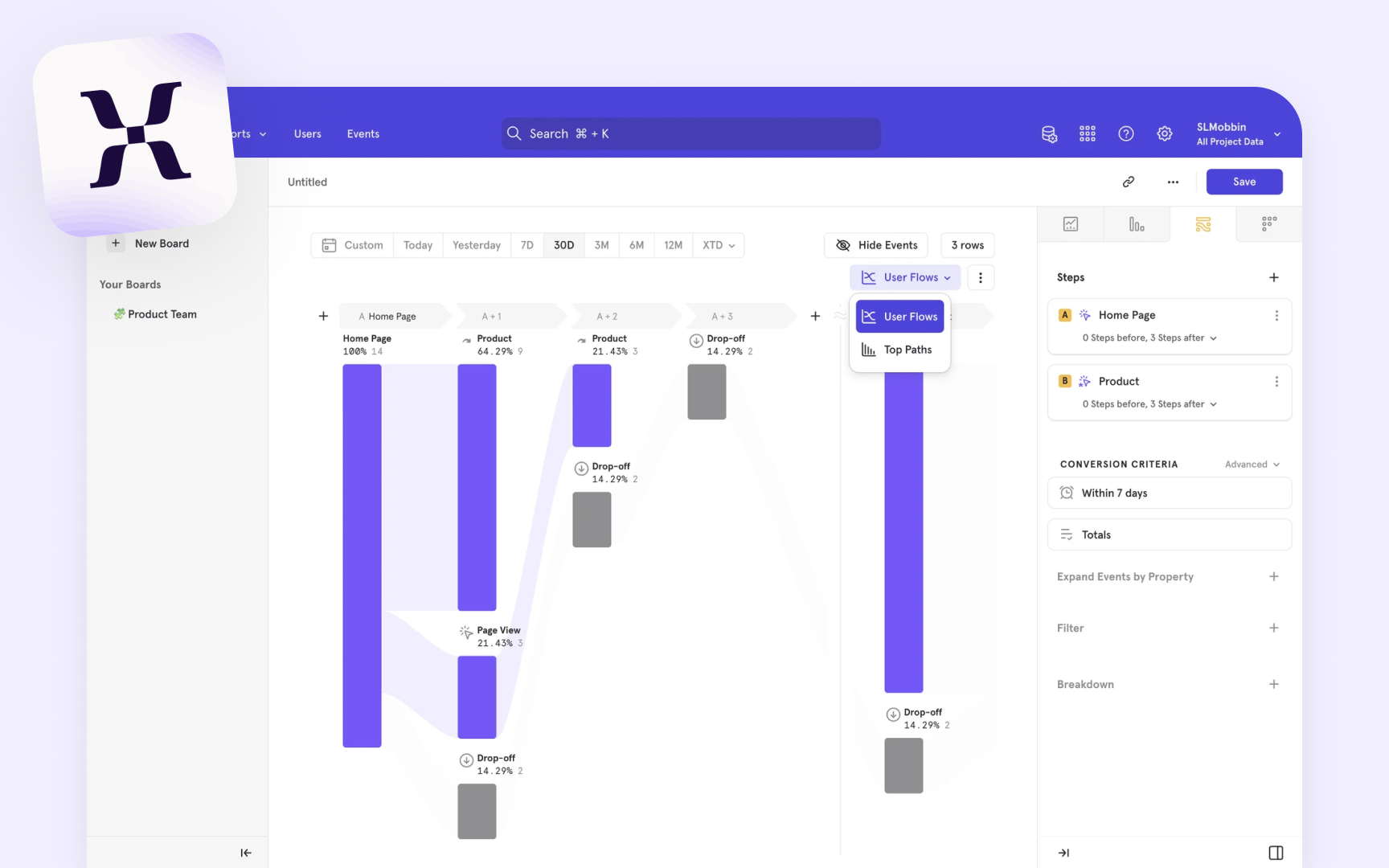Open help via the question mark icon

(1126, 133)
